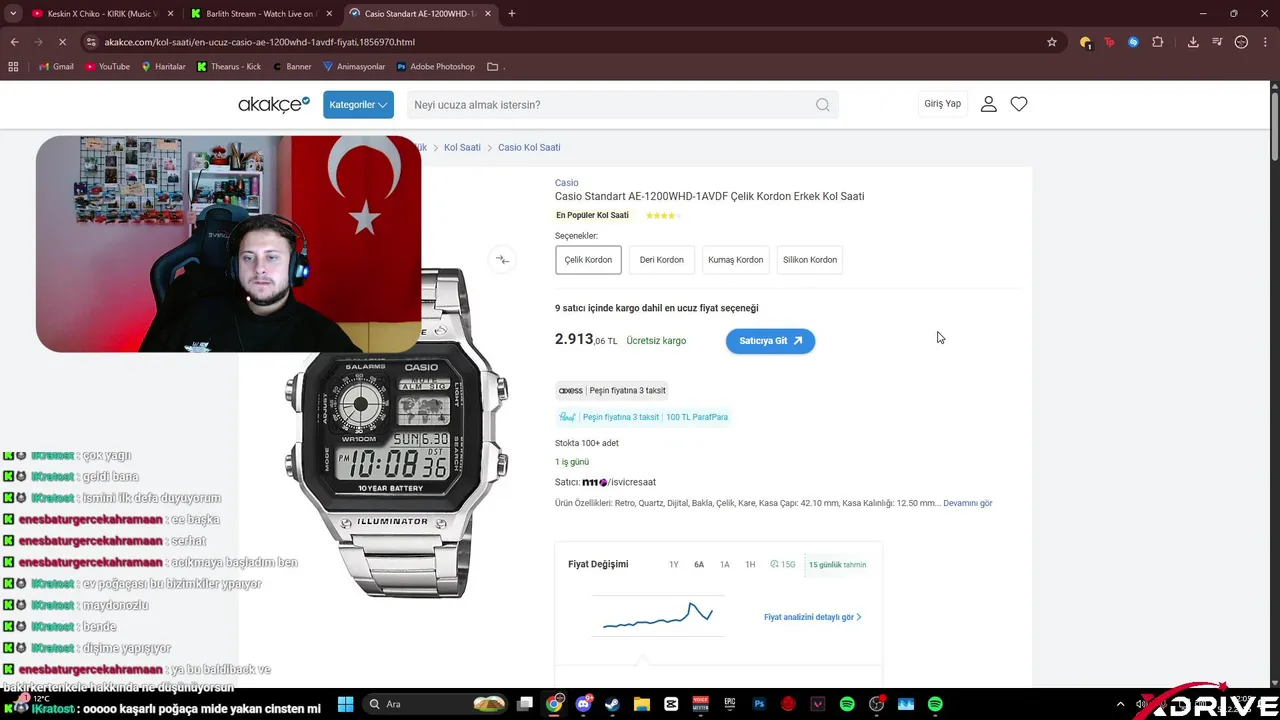1280x720 pixels.
Task: Open Photoshop from the taskbar
Action: pos(759,704)
